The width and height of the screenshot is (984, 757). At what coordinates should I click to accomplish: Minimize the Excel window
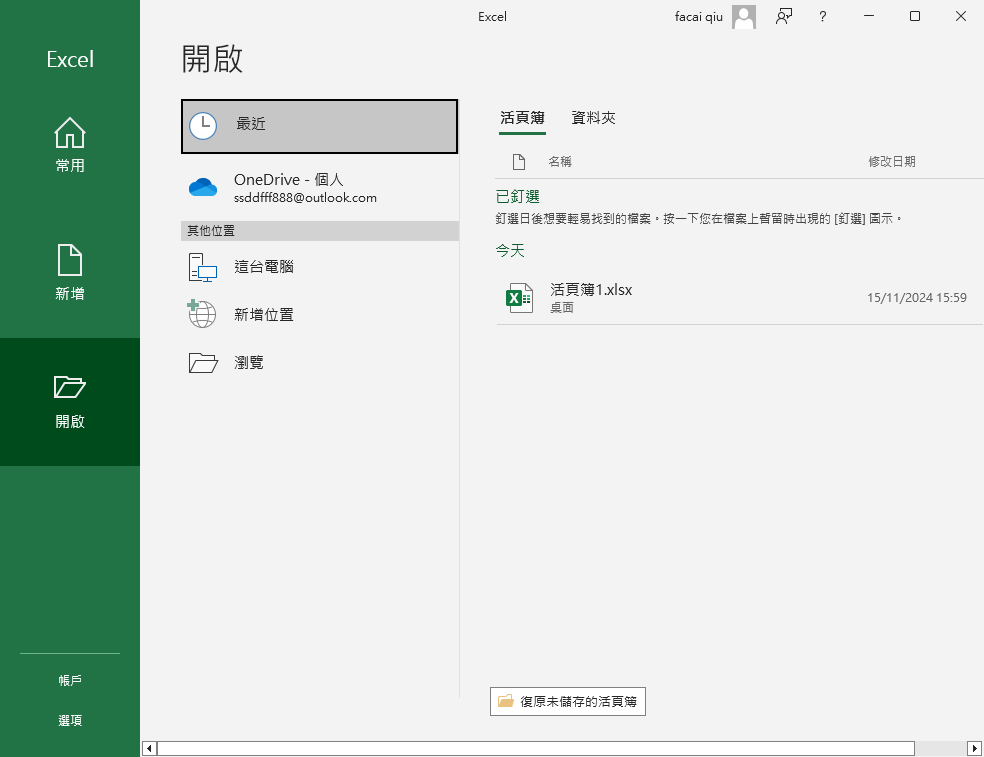(x=869, y=16)
